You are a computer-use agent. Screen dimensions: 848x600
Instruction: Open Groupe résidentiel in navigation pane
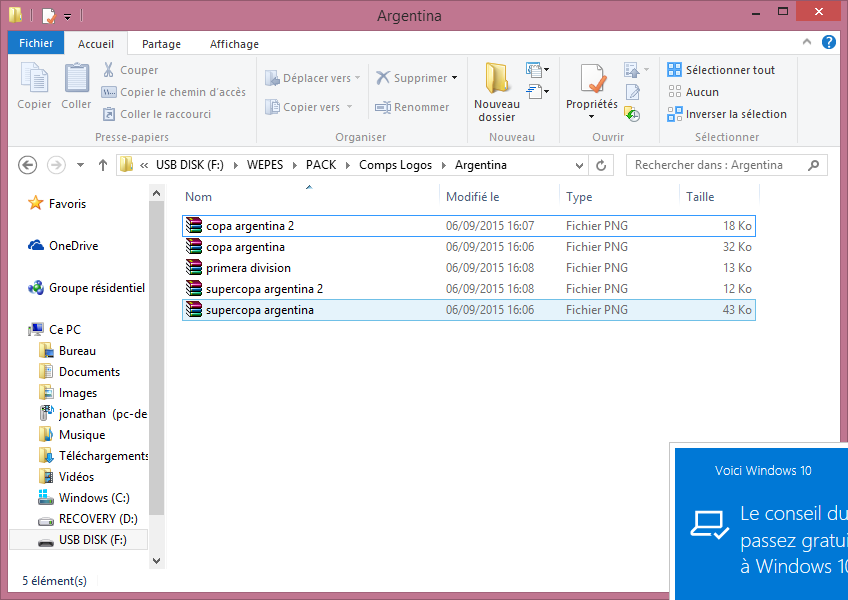(x=87, y=288)
